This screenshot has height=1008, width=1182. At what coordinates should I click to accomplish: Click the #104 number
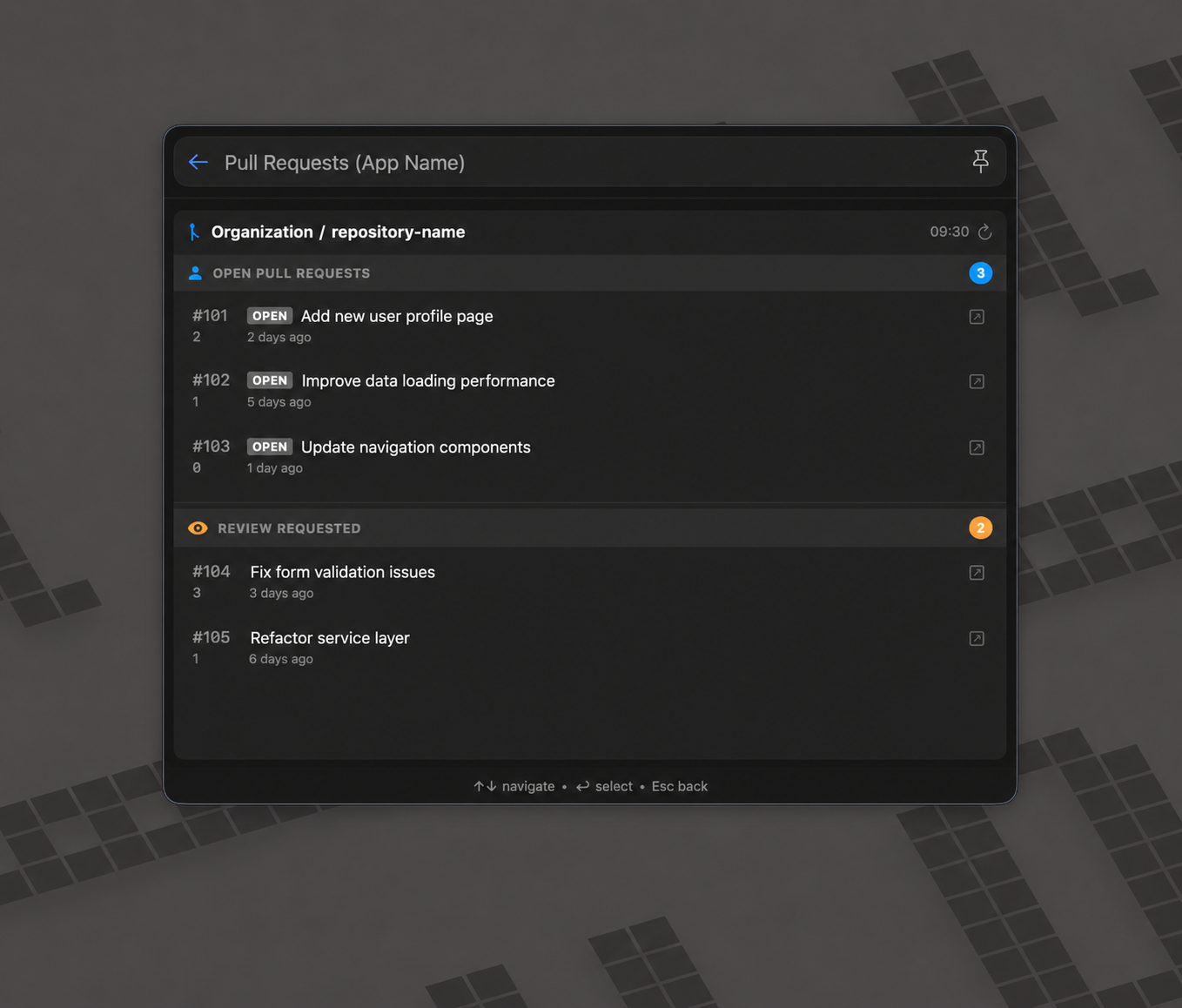click(211, 571)
